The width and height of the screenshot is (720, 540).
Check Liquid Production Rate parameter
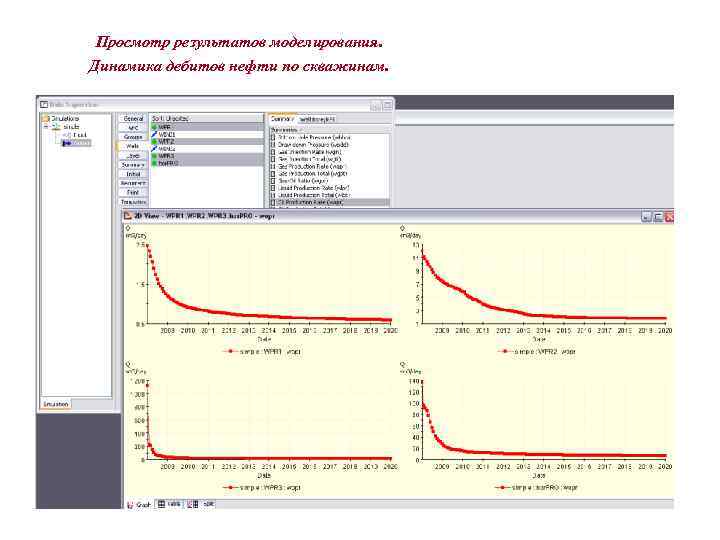click(x=273, y=188)
